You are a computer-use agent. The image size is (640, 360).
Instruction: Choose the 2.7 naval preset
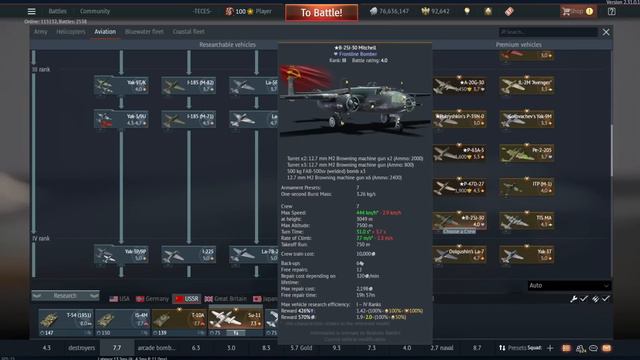click(442, 348)
